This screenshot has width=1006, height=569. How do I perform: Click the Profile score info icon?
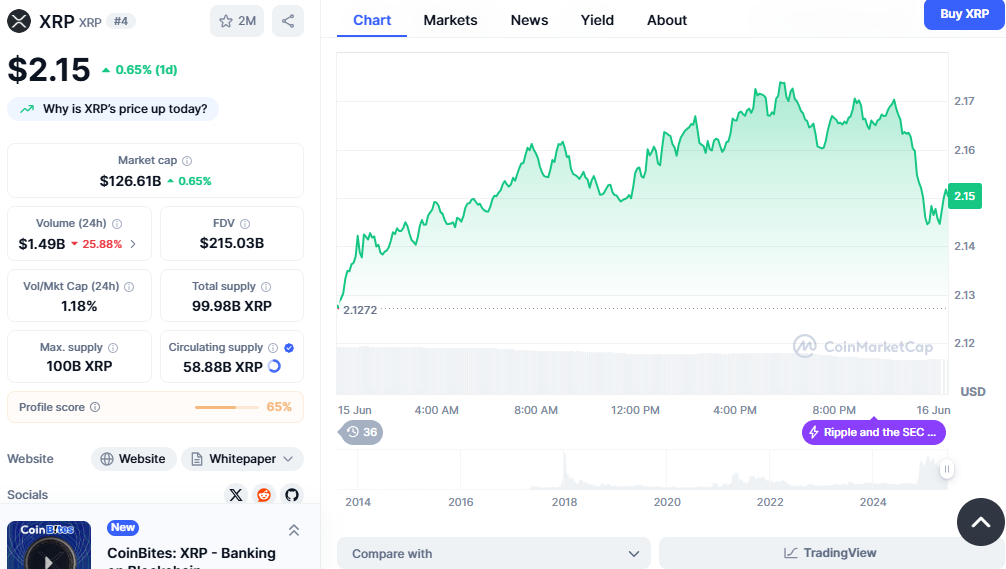point(95,407)
